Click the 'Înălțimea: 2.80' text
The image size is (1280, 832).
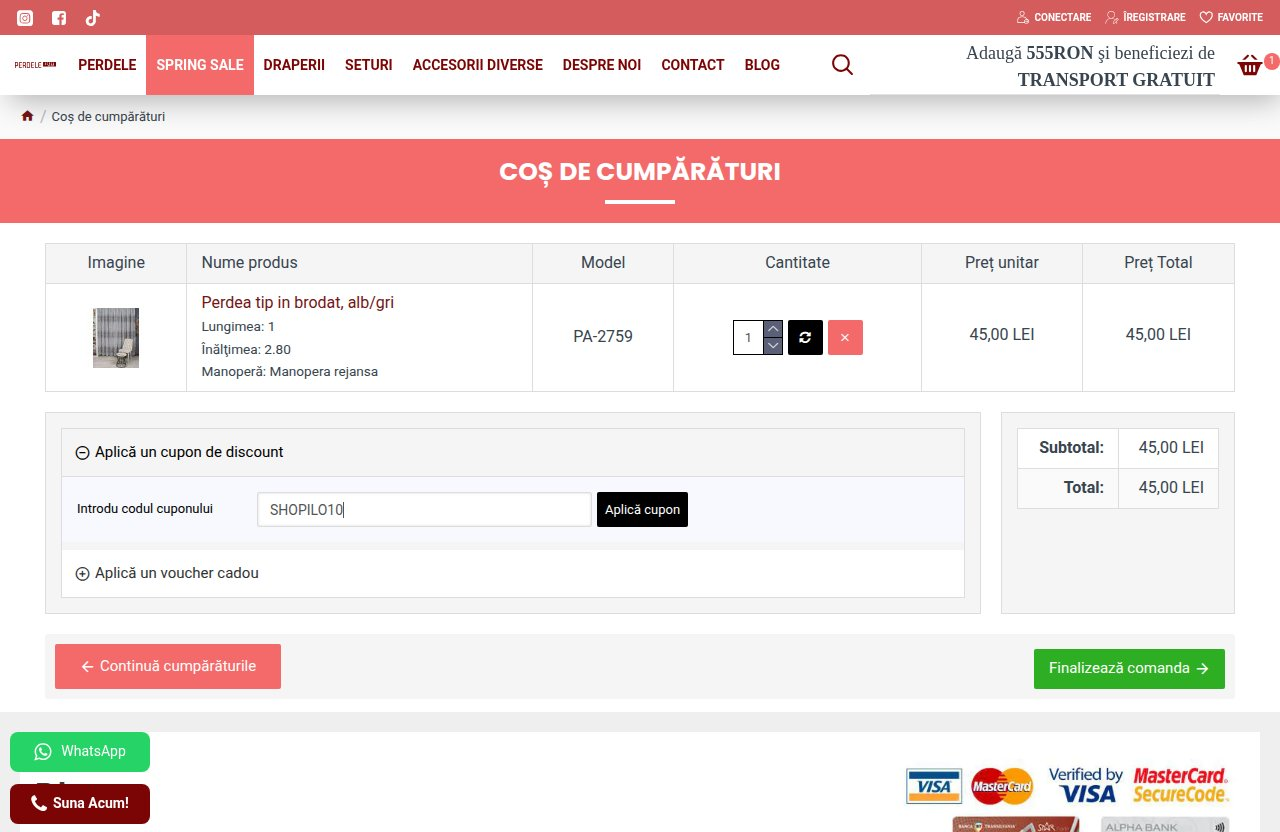[x=246, y=350]
